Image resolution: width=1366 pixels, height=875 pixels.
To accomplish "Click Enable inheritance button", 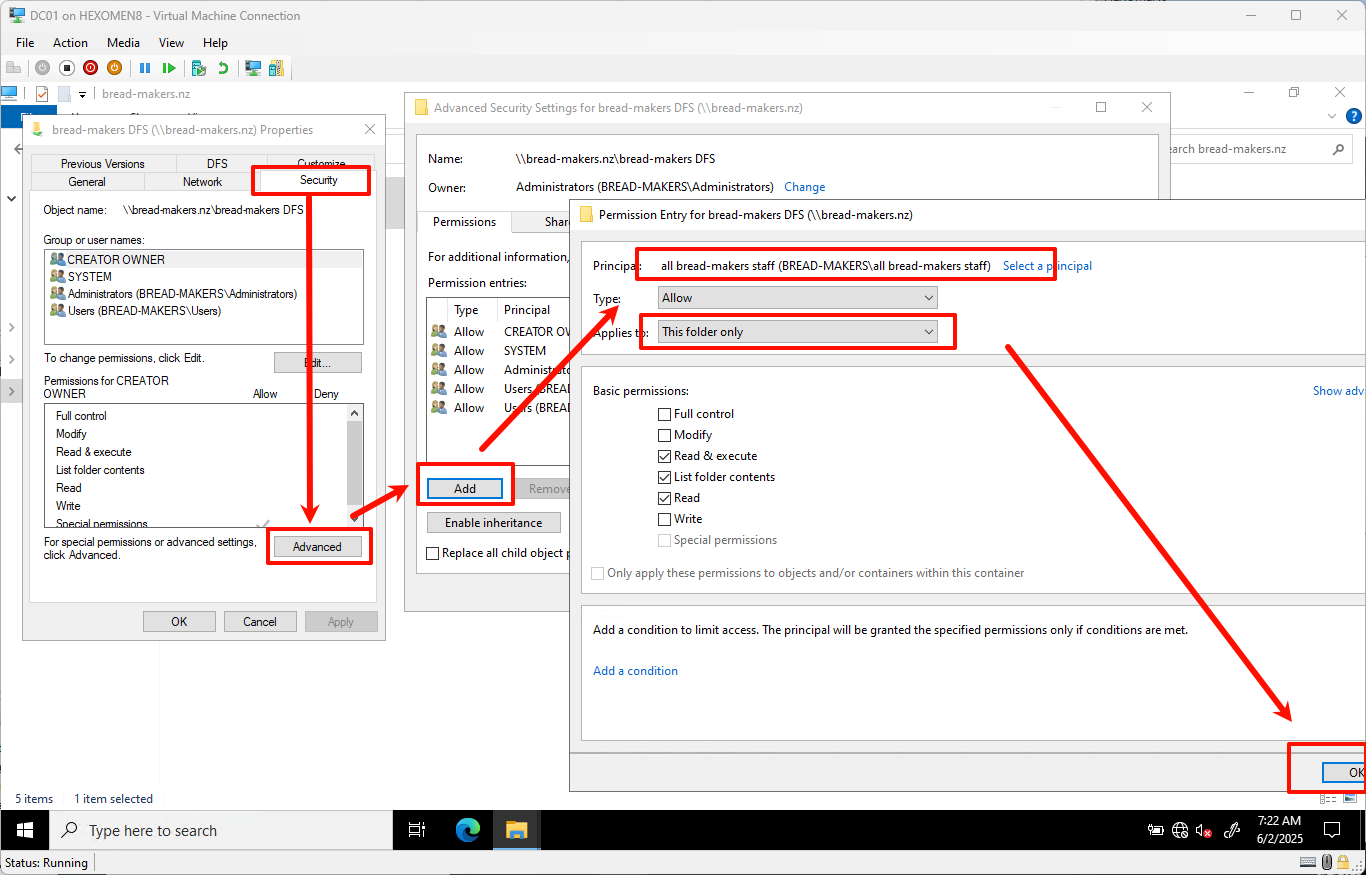I will click(494, 523).
